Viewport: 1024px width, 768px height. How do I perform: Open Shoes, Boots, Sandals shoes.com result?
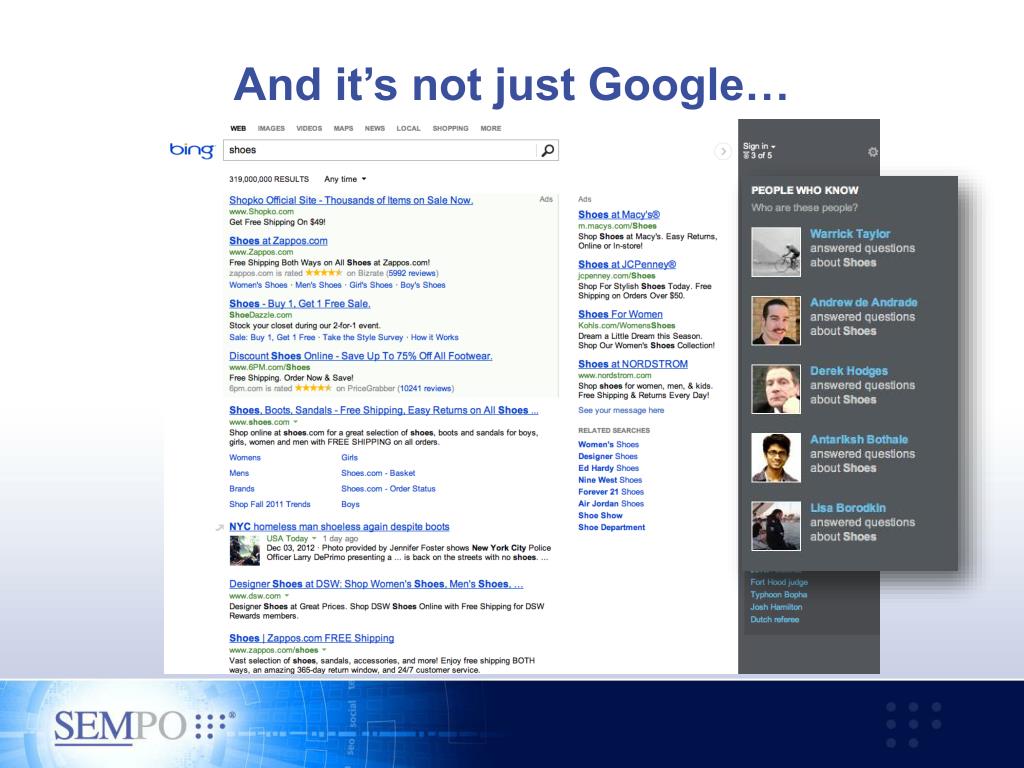pyautogui.click(x=384, y=410)
